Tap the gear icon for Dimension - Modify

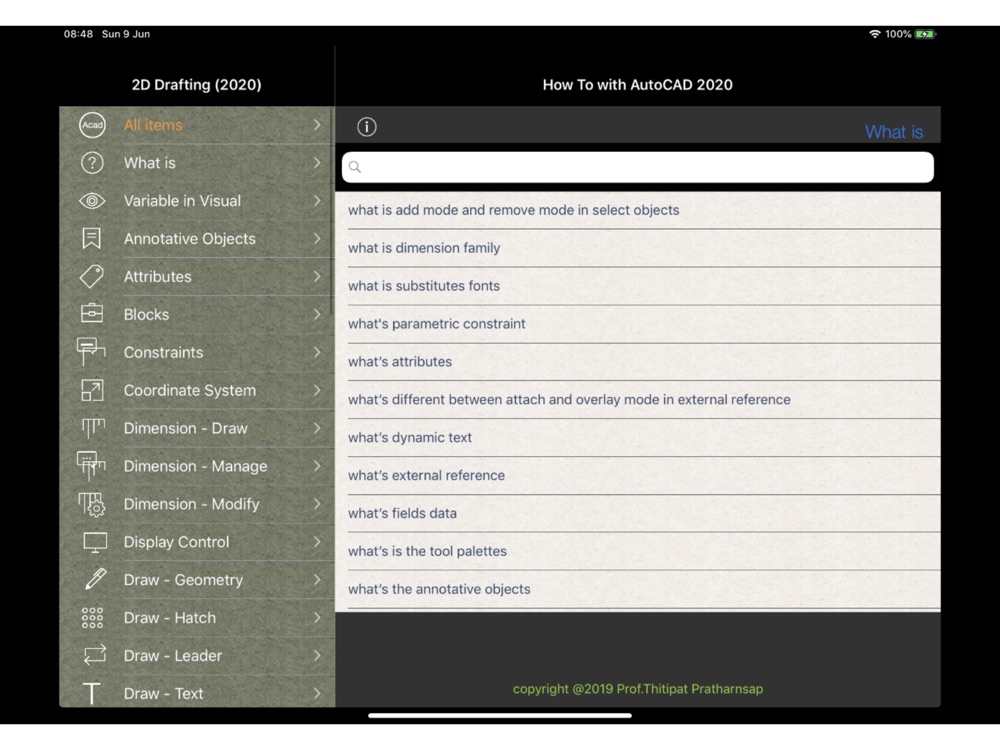tap(92, 504)
